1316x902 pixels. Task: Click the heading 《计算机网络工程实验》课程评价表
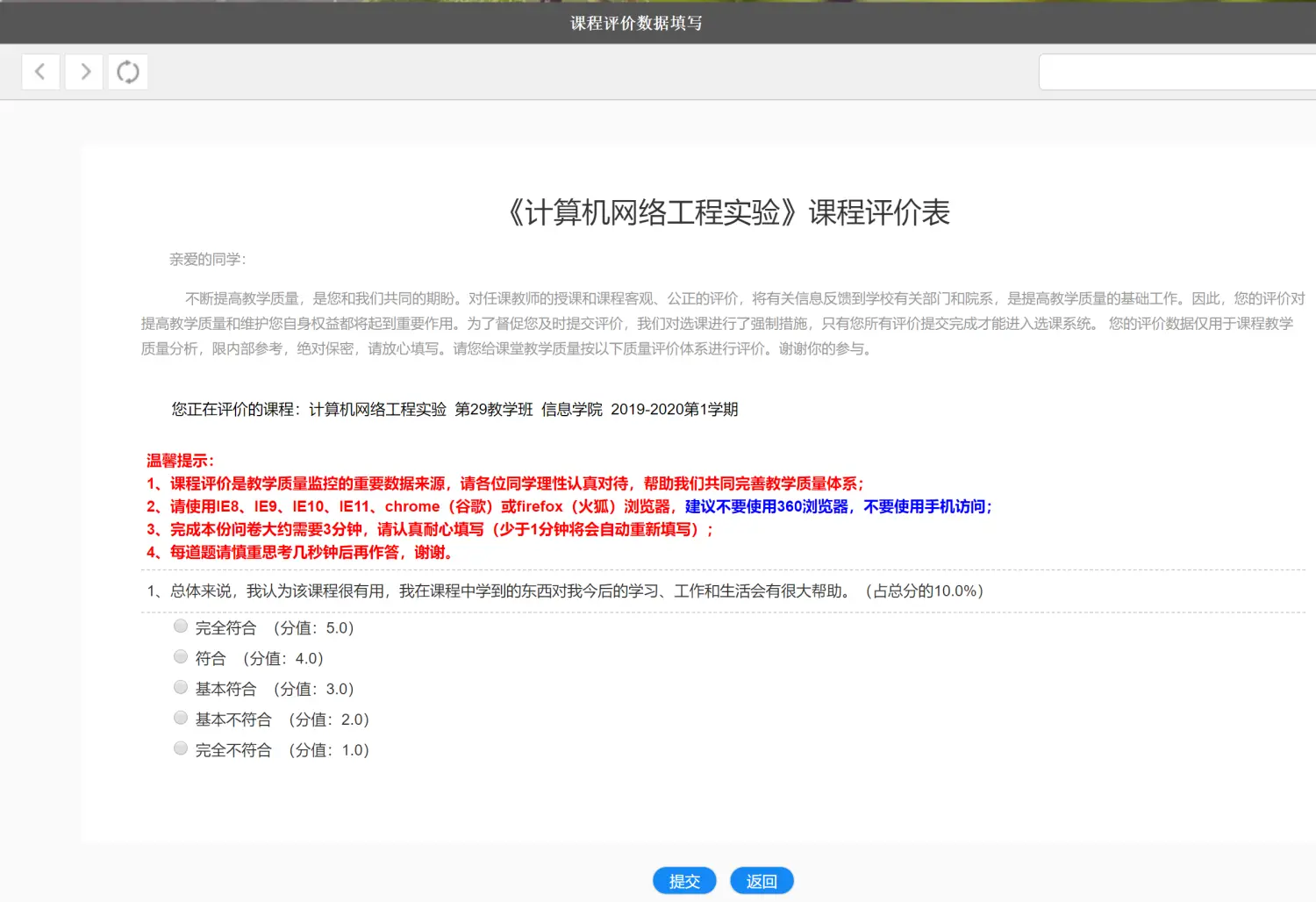pyautogui.click(x=728, y=213)
